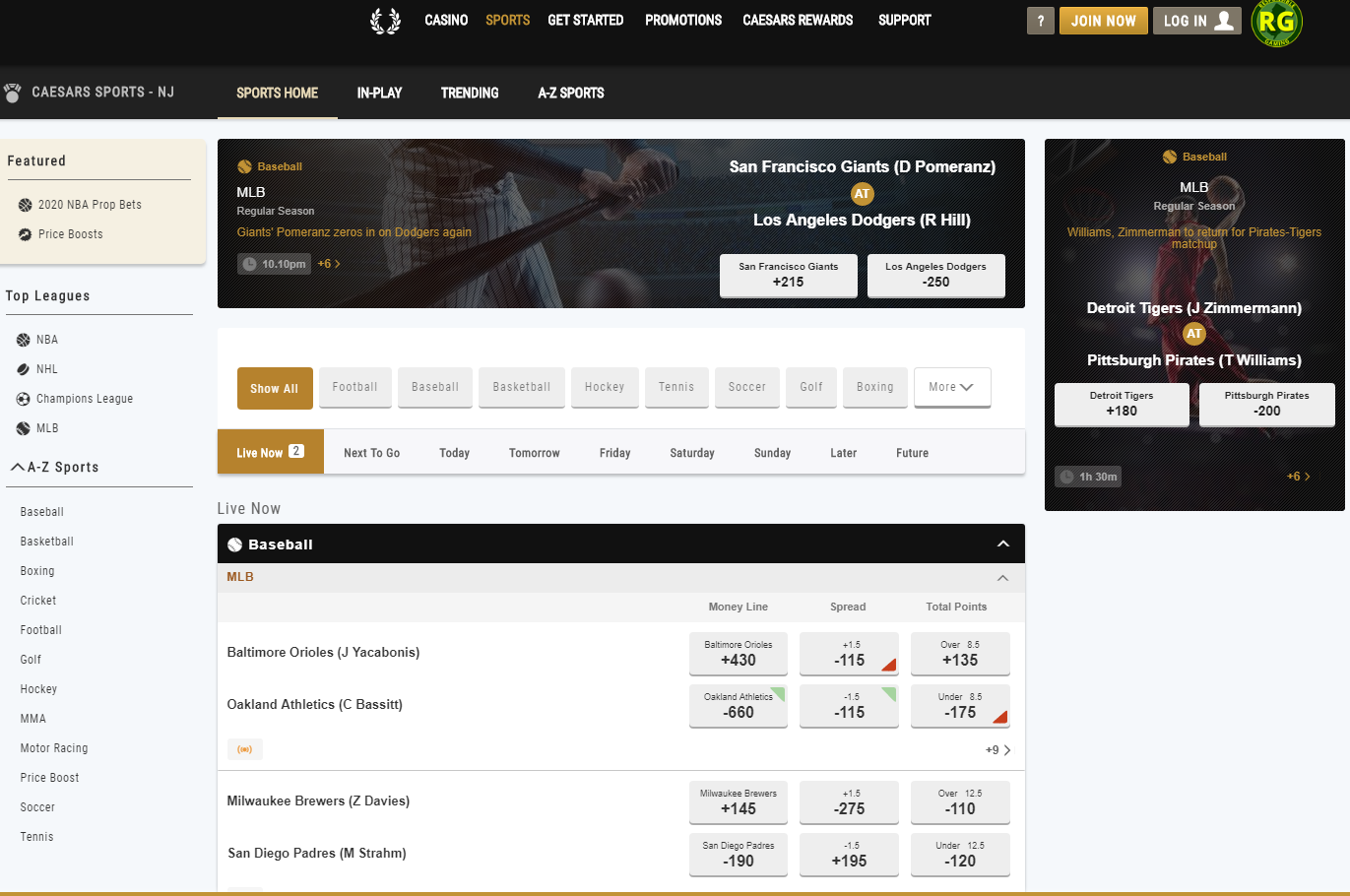The height and width of the screenshot is (896, 1350).
Task: View +9 more markets for Orioles game
Action: coord(997,750)
